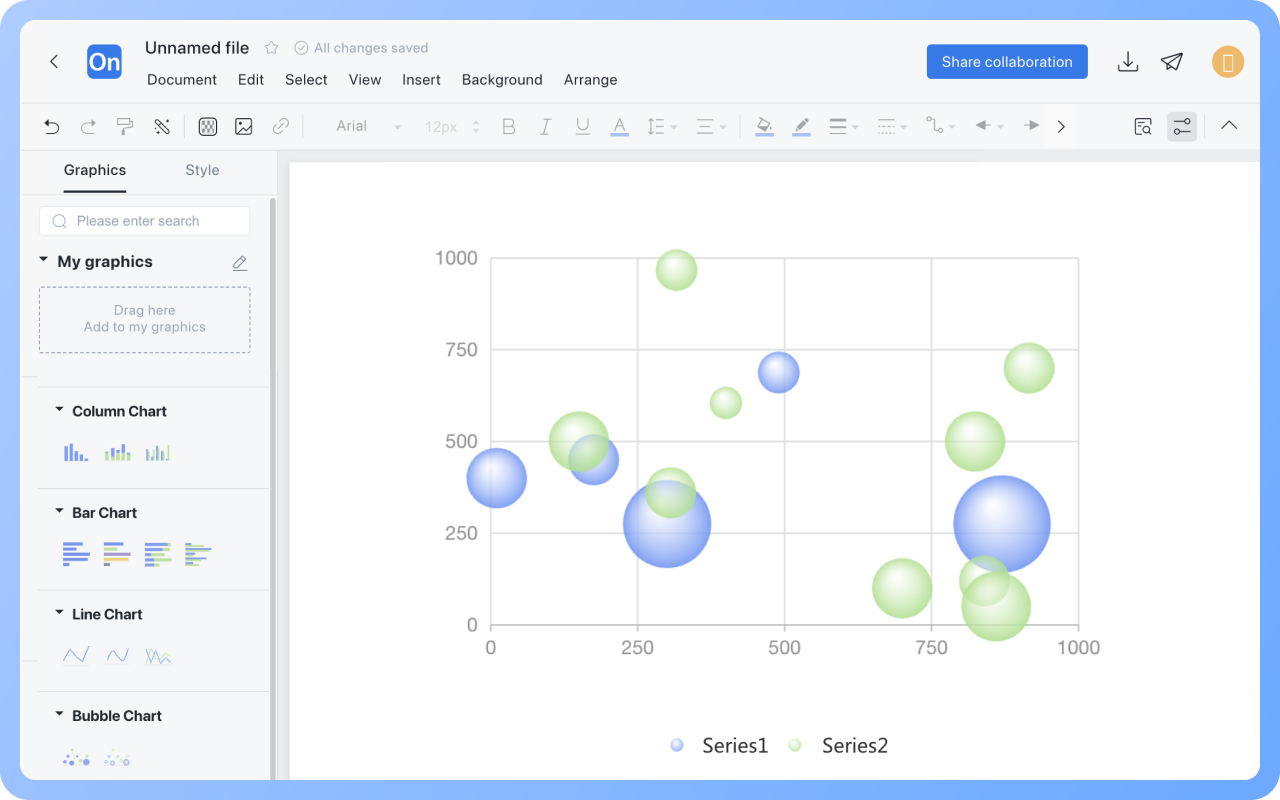The height and width of the screenshot is (800, 1280).
Task: Open the line spacing dropdown
Action: 662,126
